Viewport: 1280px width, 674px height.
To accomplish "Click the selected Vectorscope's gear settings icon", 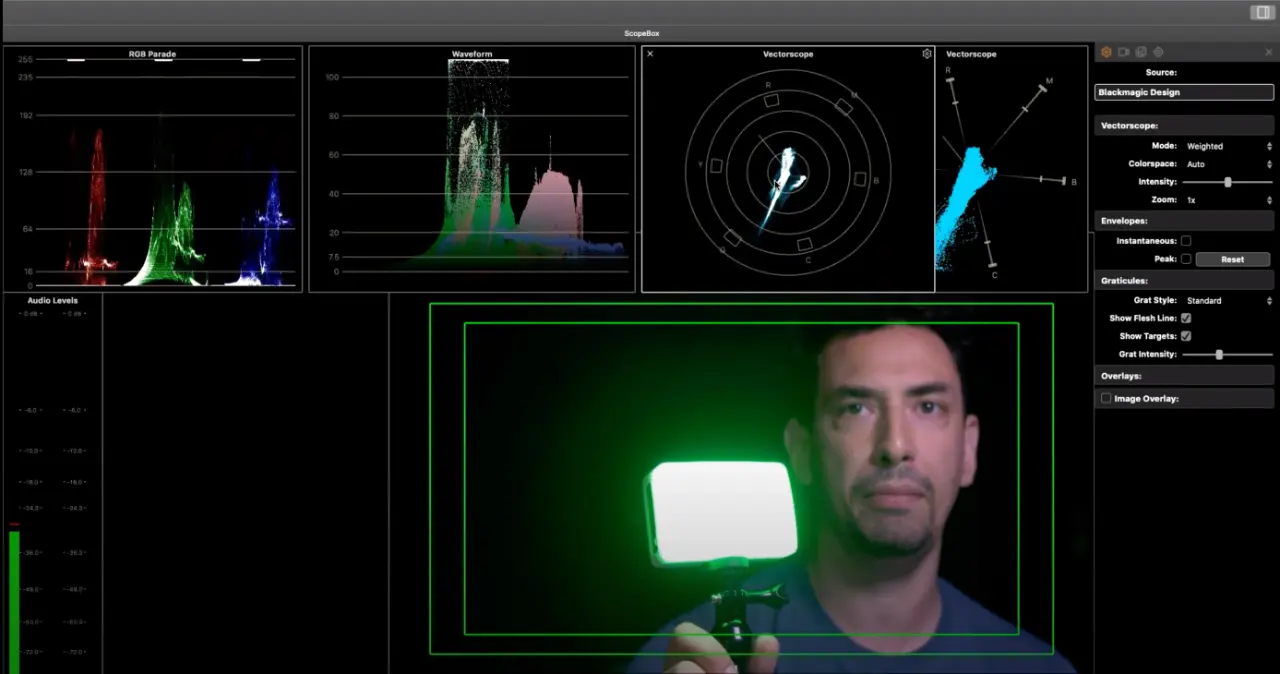I will [x=926, y=54].
